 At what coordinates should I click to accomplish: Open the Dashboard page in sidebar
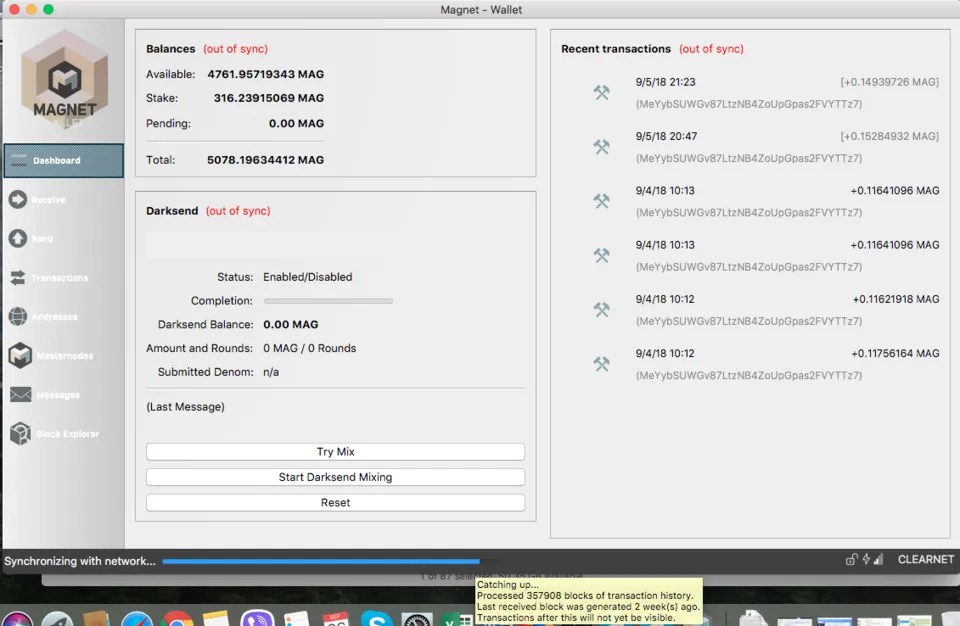[x=63, y=160]
